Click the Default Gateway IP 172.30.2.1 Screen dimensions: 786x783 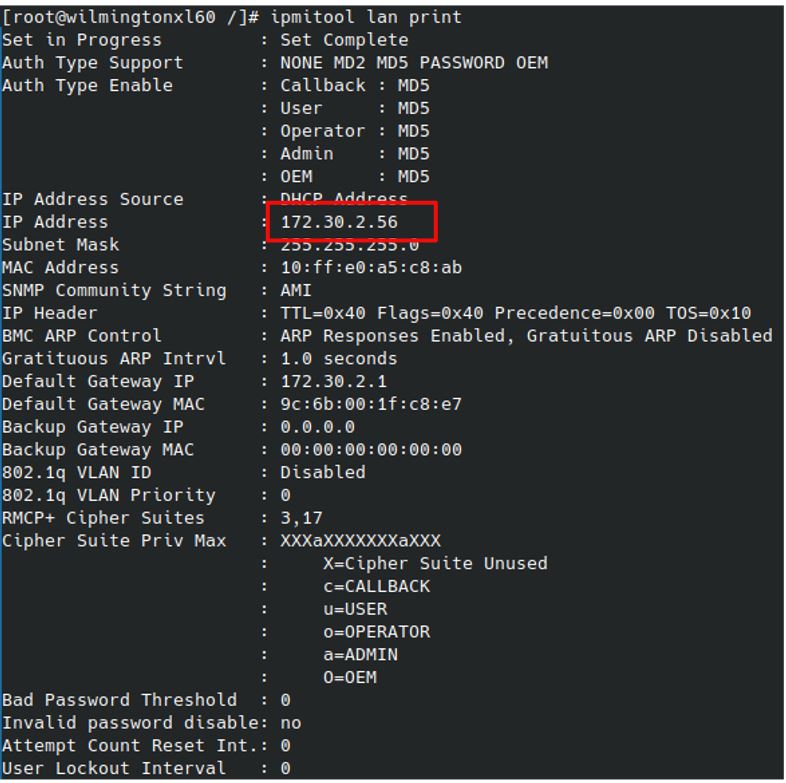333,381
